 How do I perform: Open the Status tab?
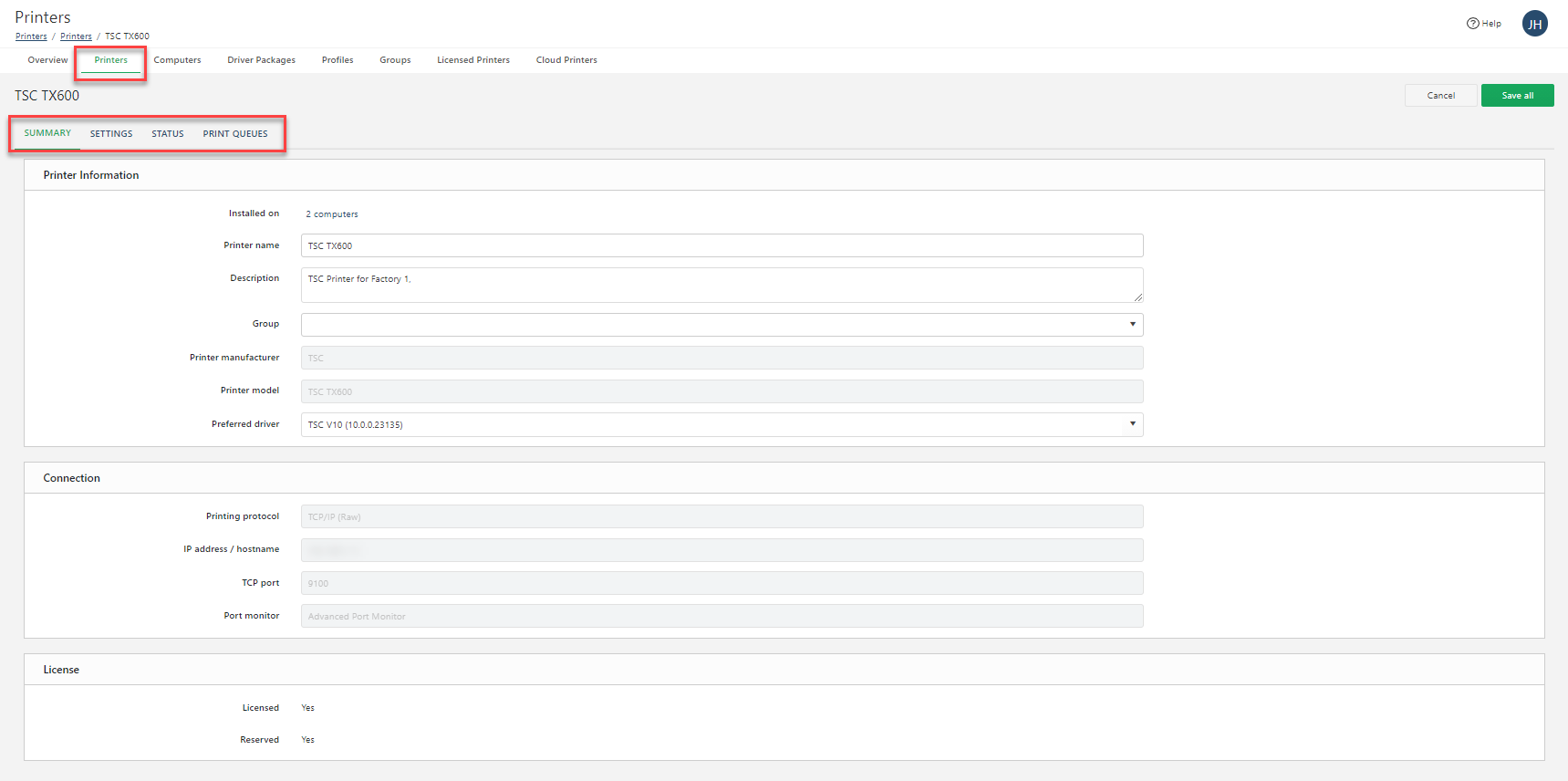168,134
